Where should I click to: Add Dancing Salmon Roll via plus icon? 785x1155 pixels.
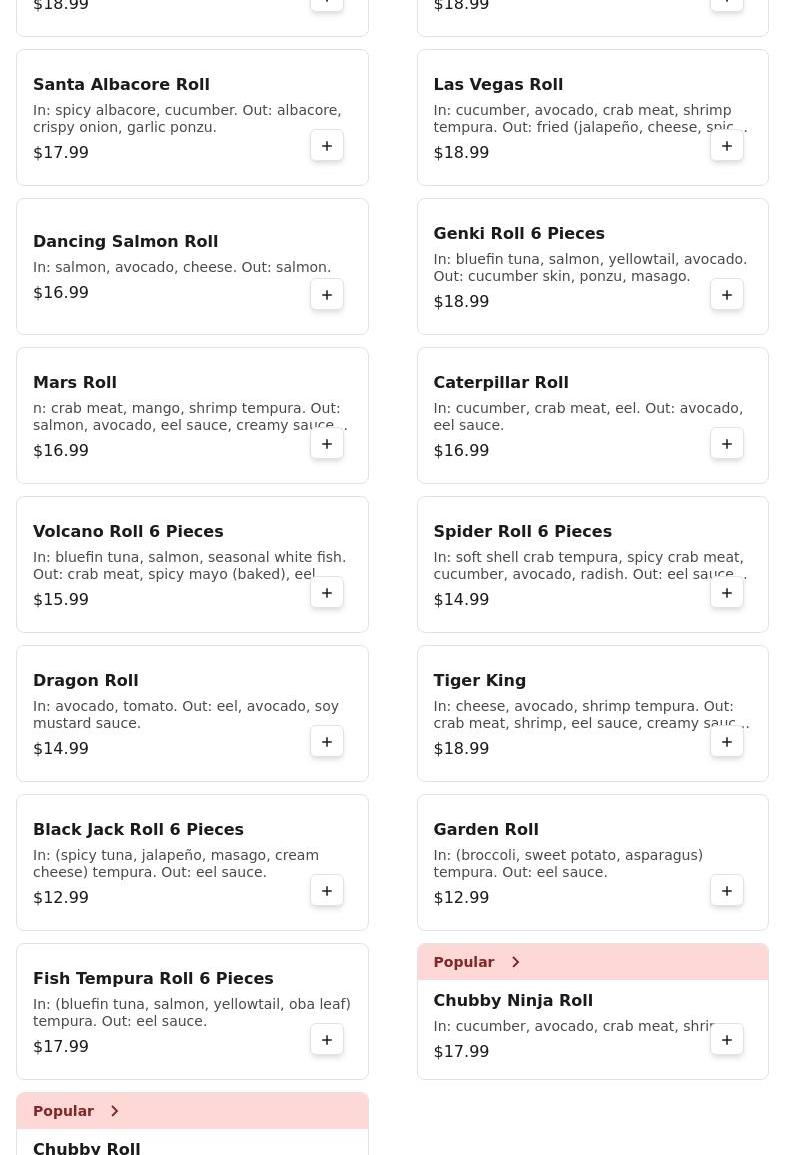[327, 295]
